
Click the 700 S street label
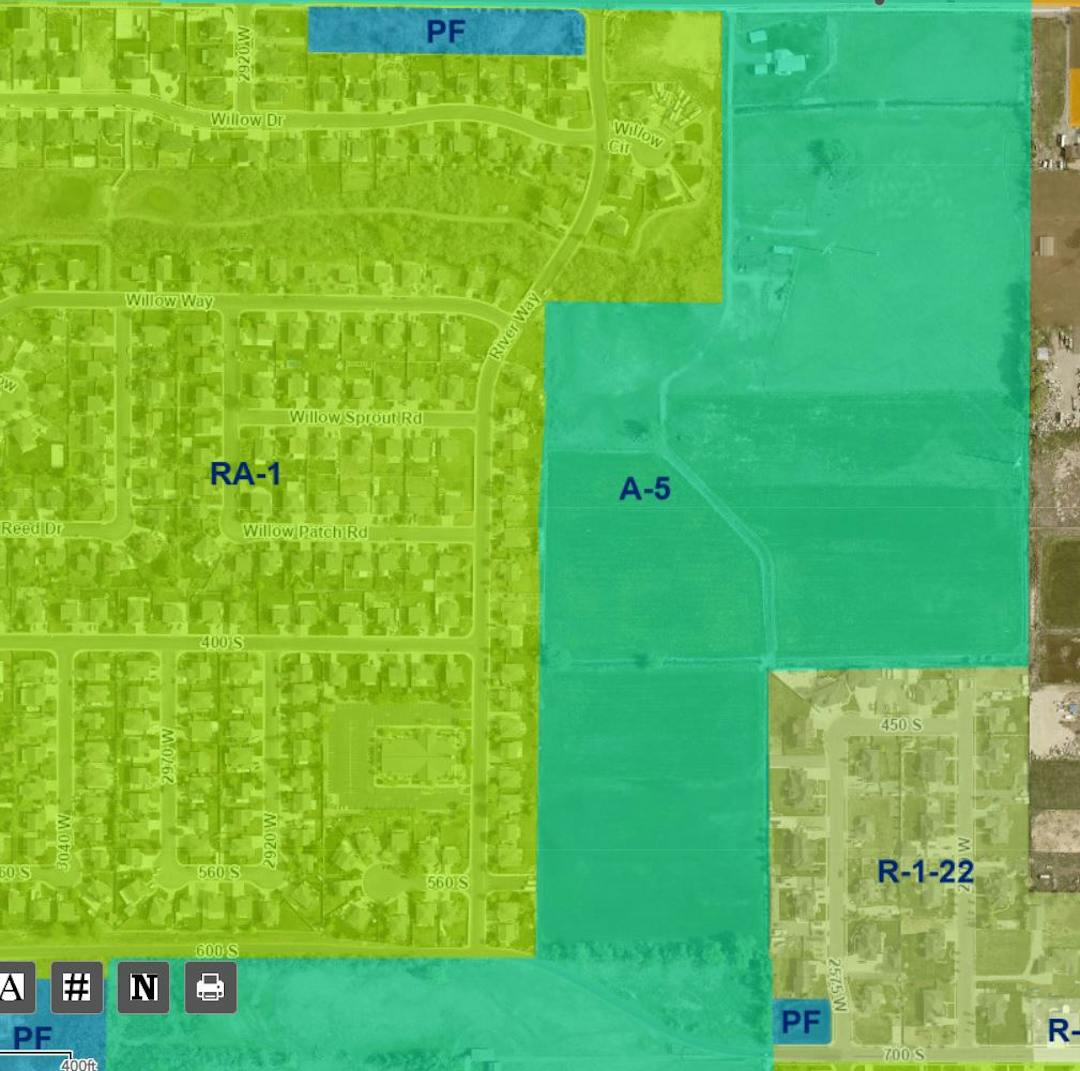tap(904, 1055)
